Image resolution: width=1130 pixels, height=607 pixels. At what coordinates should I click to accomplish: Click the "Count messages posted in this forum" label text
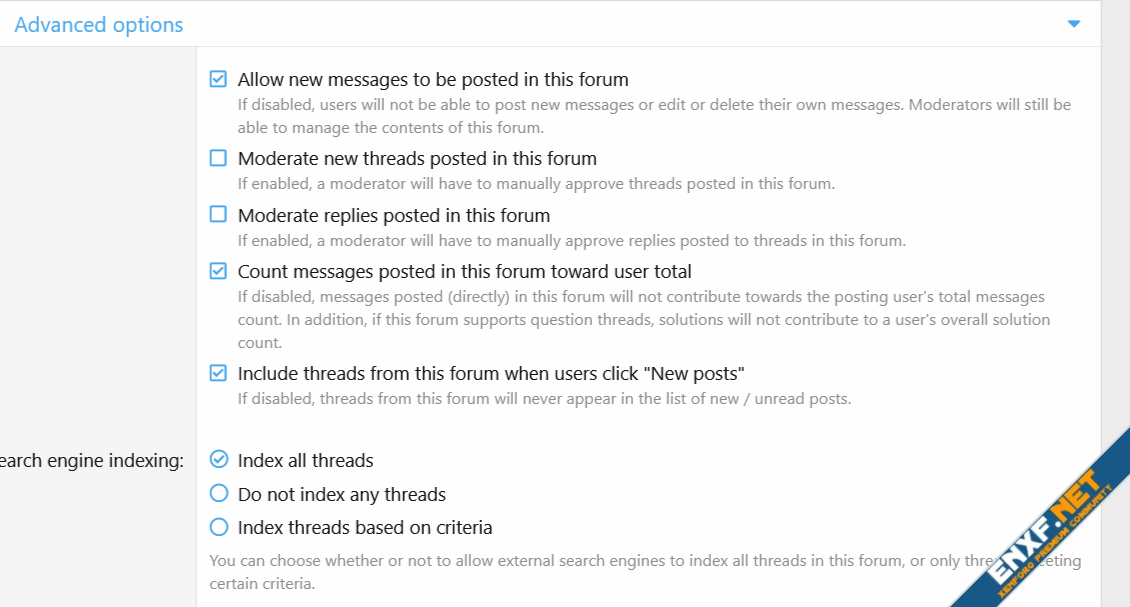click(464, 272)
